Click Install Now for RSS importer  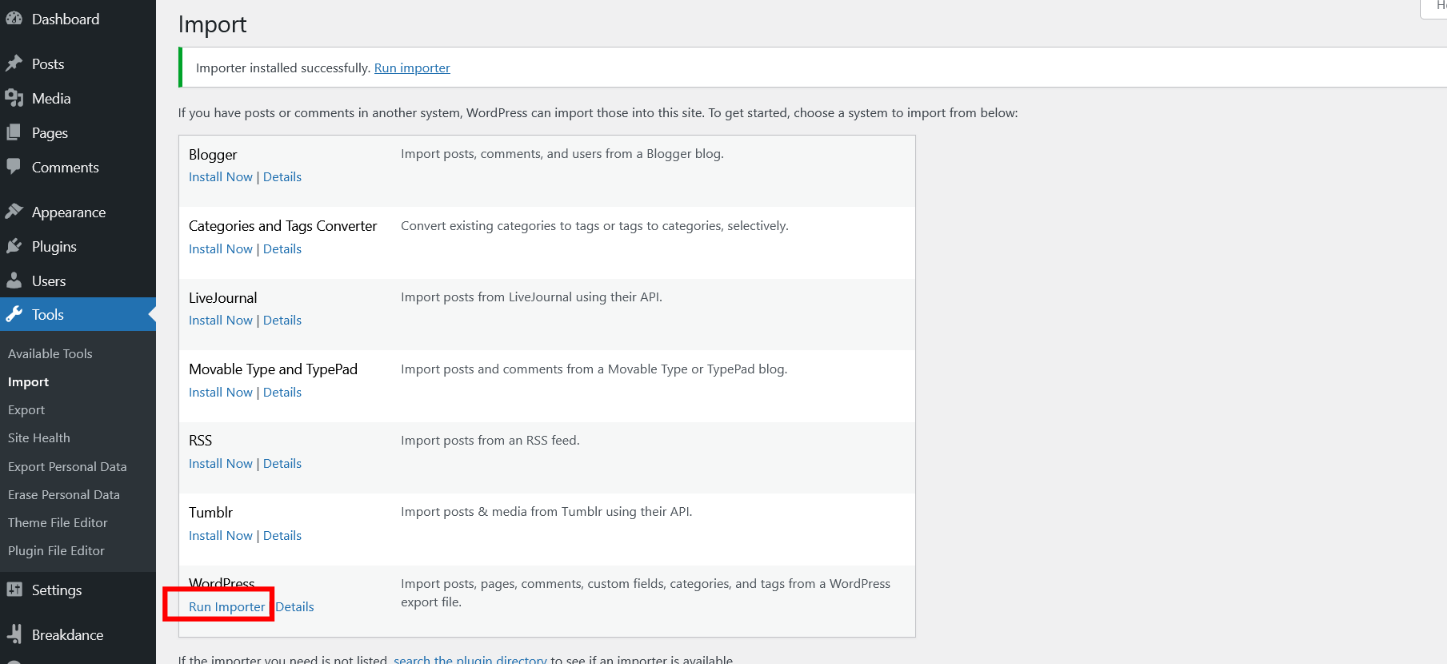(221, 463)
